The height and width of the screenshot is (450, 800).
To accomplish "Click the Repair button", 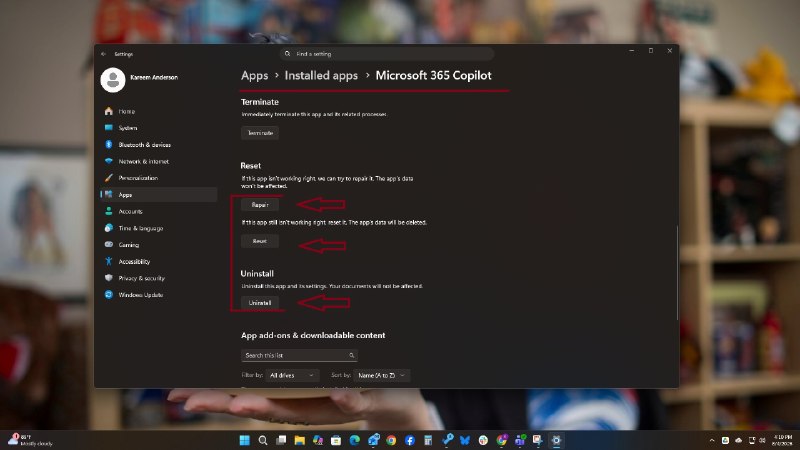I will click(x=260, y=205).
